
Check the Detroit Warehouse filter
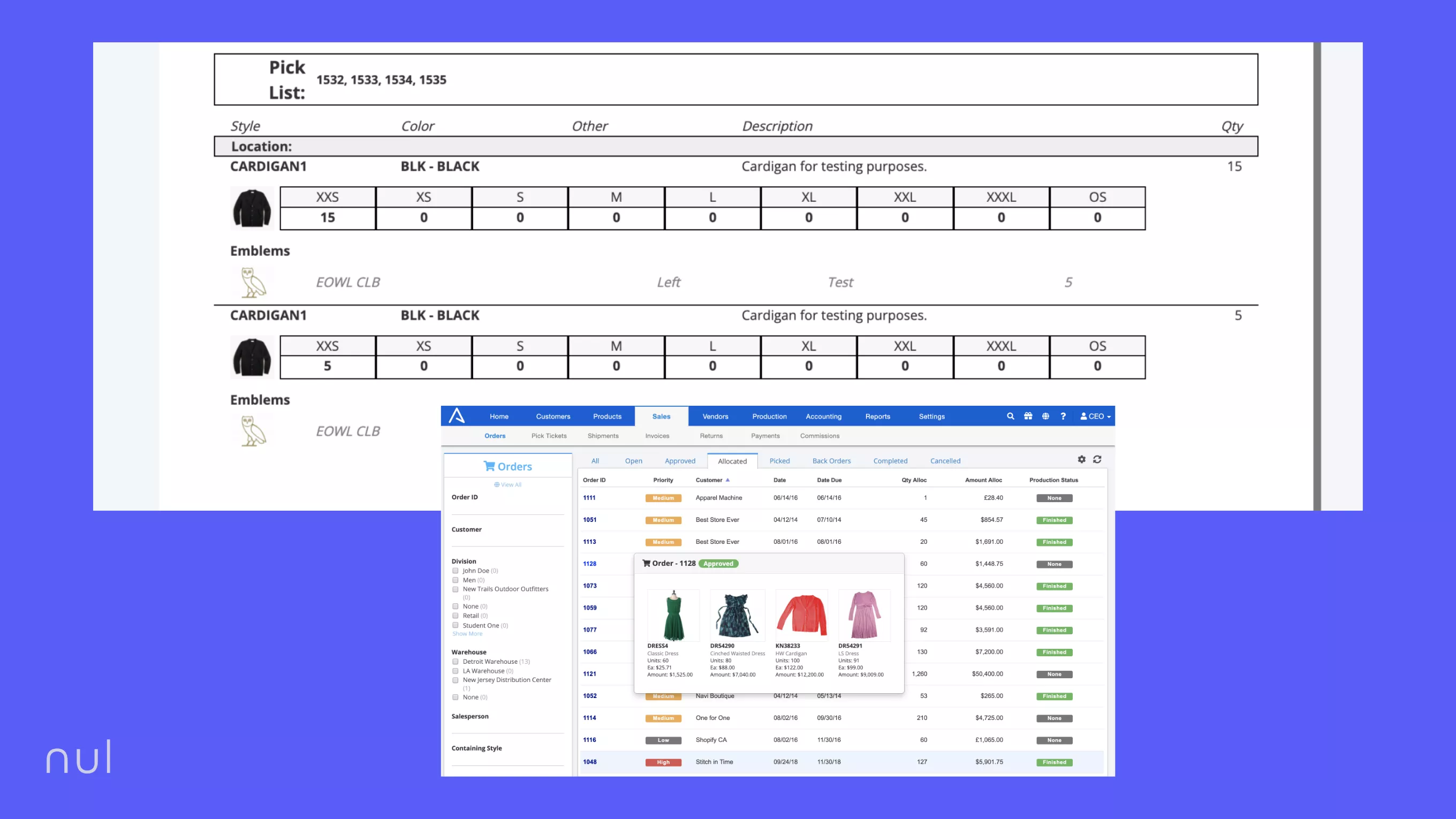click(x=456, y=661)
